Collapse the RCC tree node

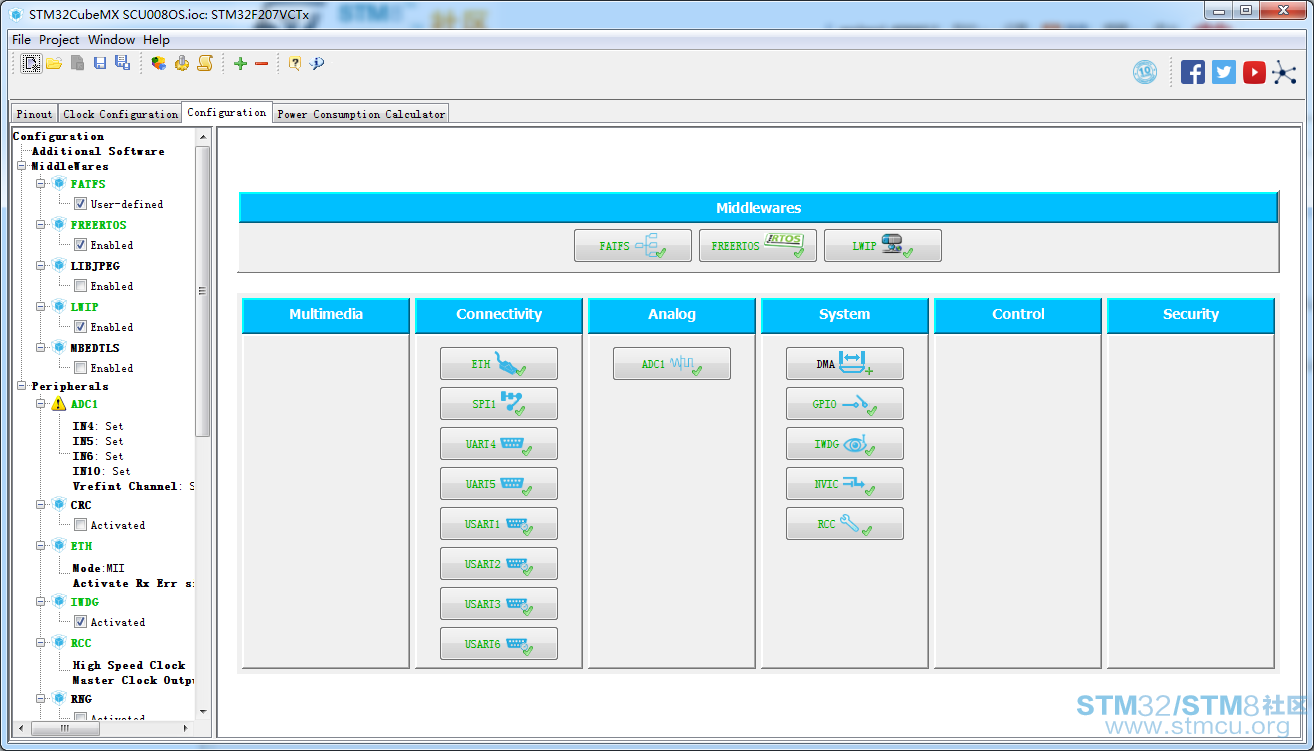click(x=41, y=643)
